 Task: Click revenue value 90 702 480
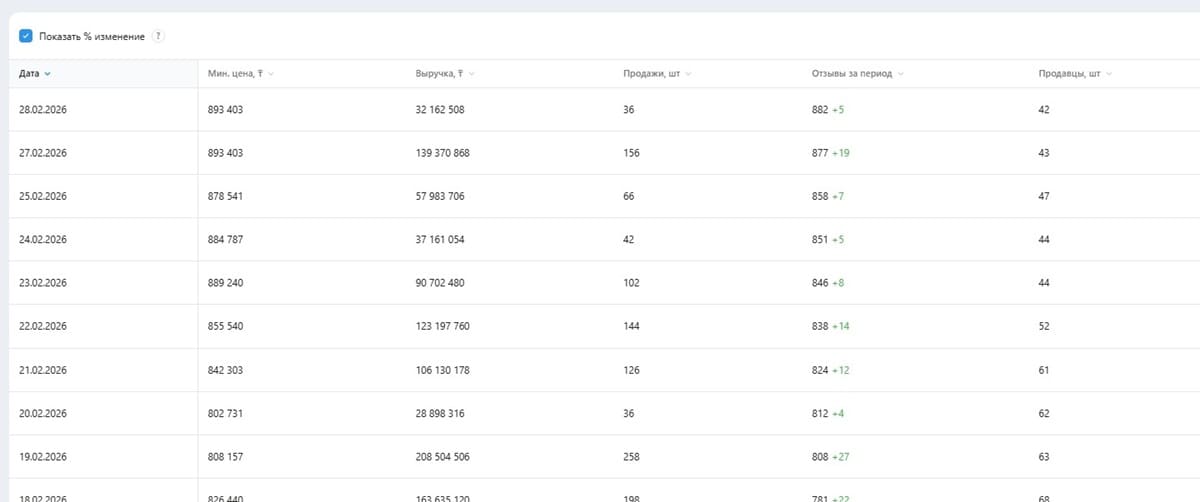(440, 283)
